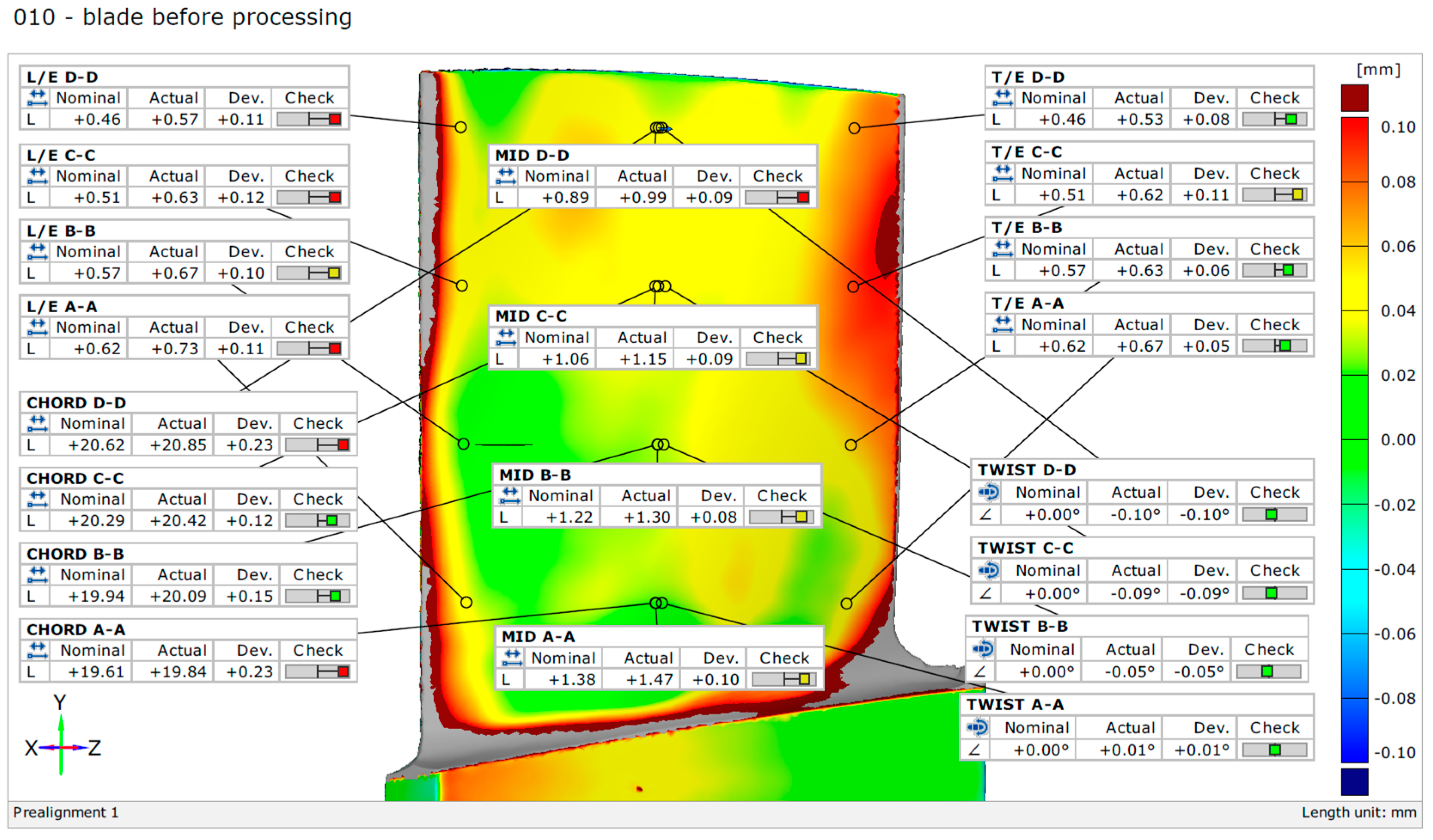Click the angle icon in TWIST D-D label
The image size is (1433, 840).
click(x=989, y=493)
